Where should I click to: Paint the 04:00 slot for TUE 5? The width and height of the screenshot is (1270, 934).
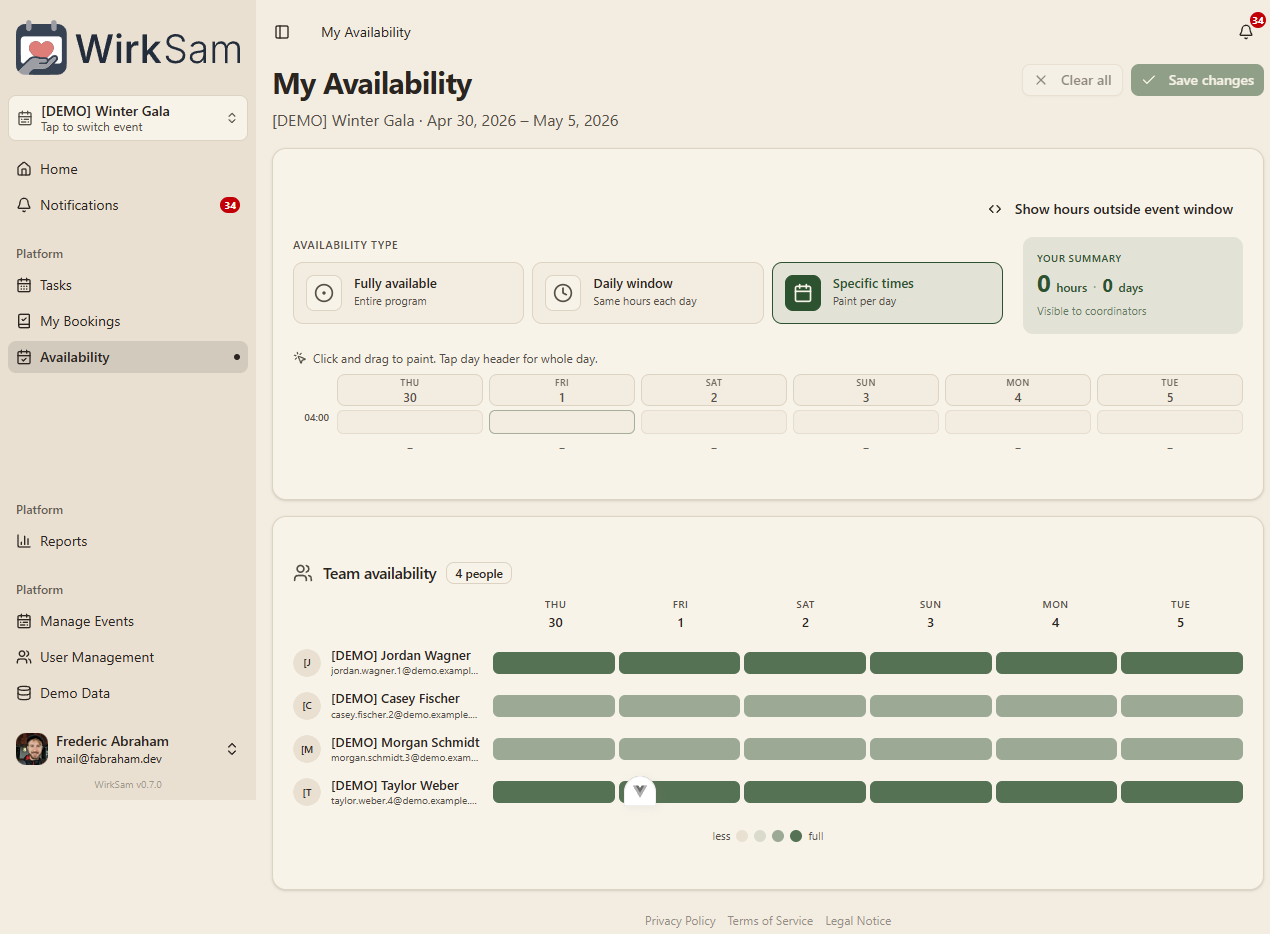[1170, 422]
